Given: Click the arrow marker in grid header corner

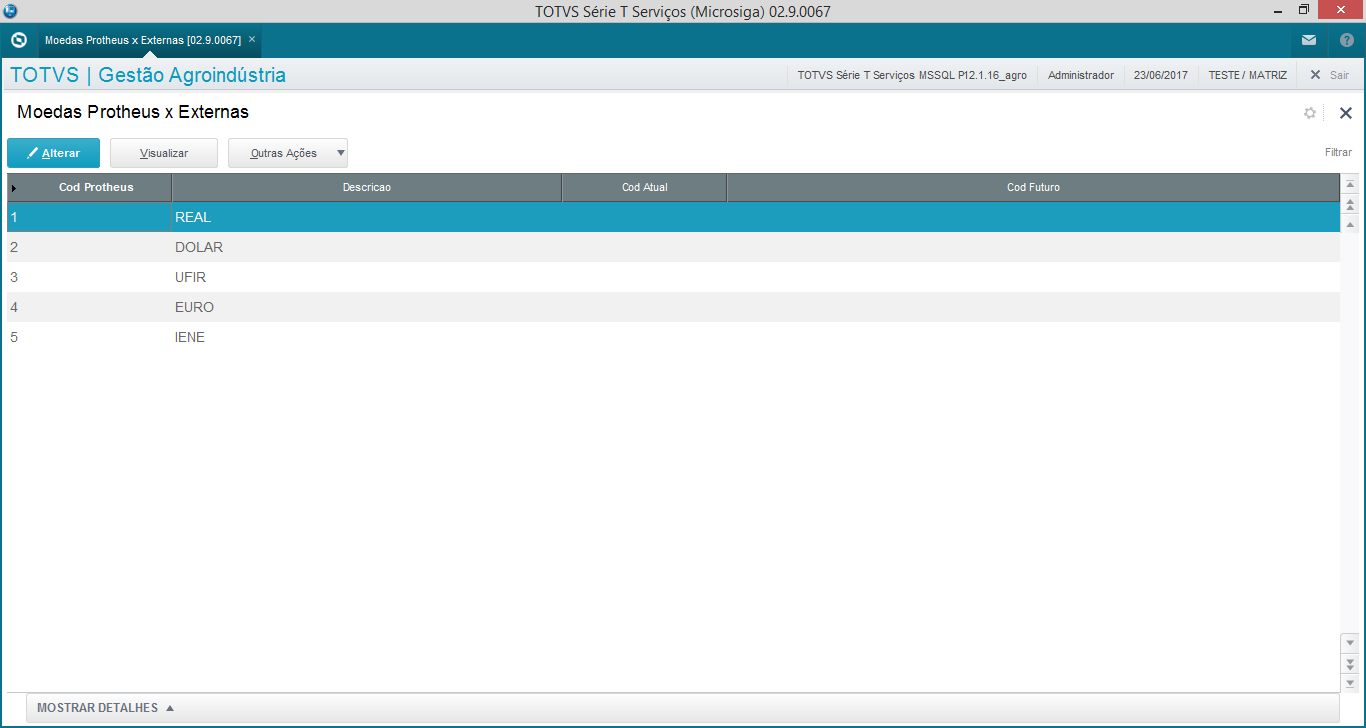Looking at the screenshot, I should pyautogui.click(x=14, y=188).
